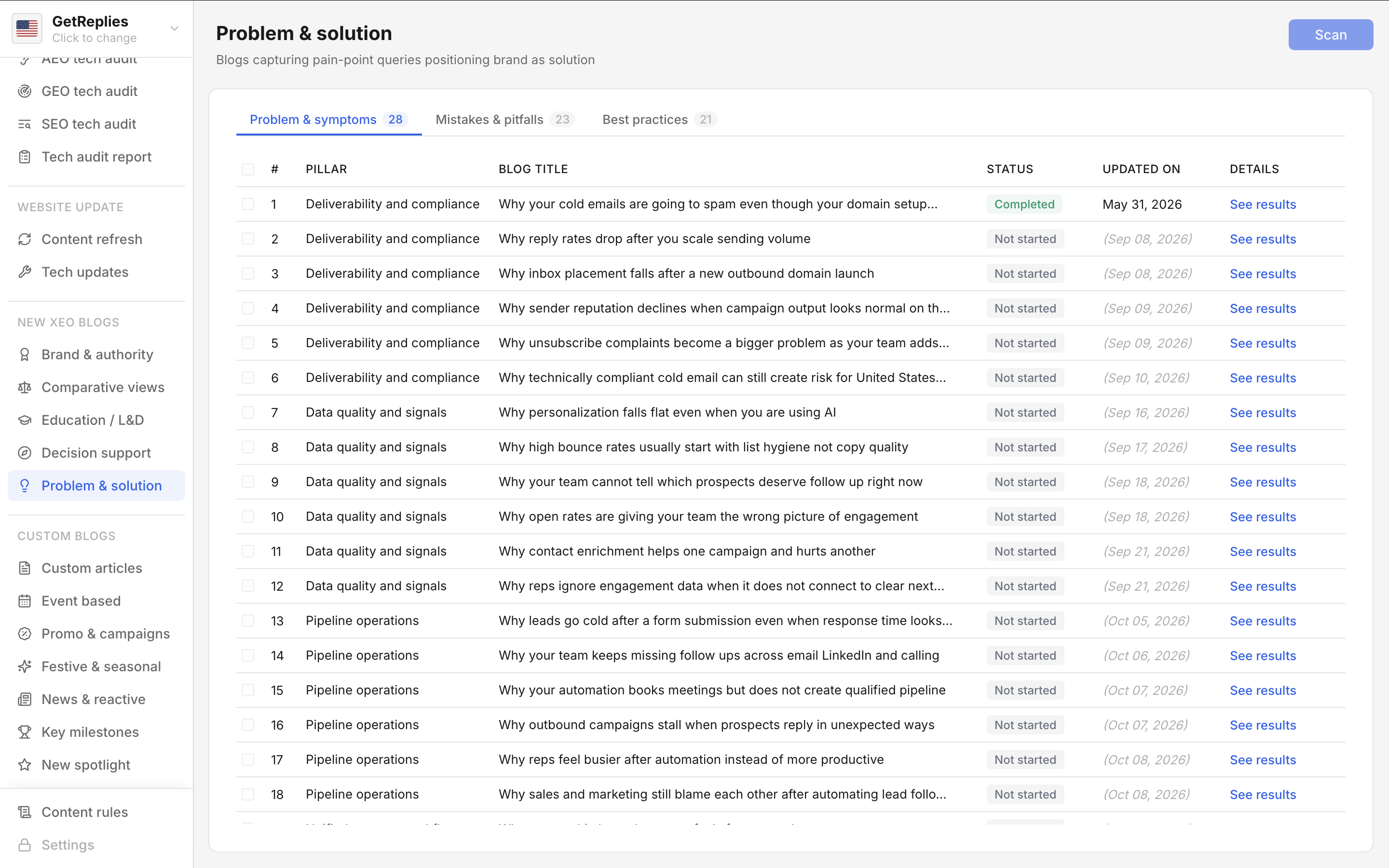Screen dimensions: 1389x868
Task: Expand the GetReplies workspace switcher chevron
Action: tap(175, 29)
